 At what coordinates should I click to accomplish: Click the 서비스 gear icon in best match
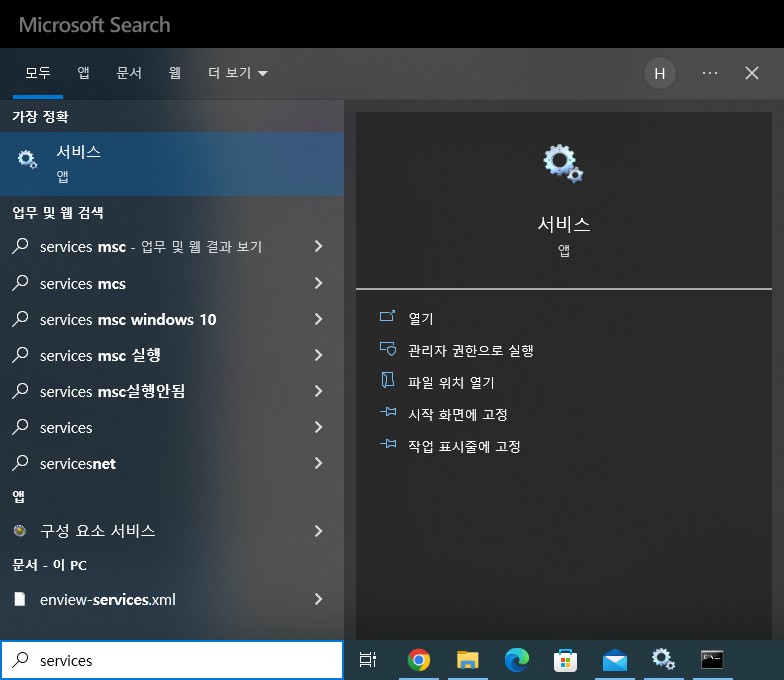click(x=27, y=160)
